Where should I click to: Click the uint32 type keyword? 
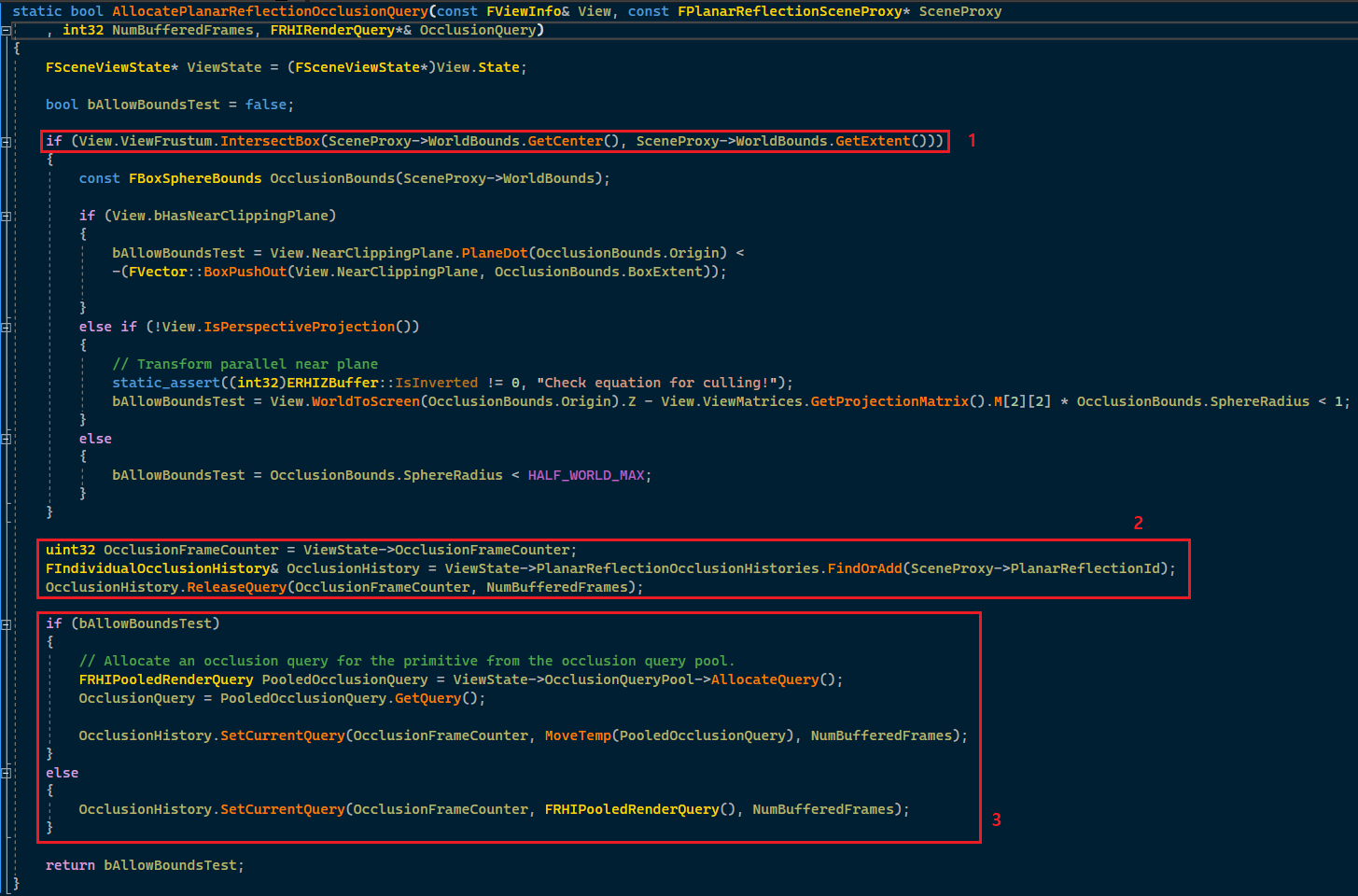(71, 550)
